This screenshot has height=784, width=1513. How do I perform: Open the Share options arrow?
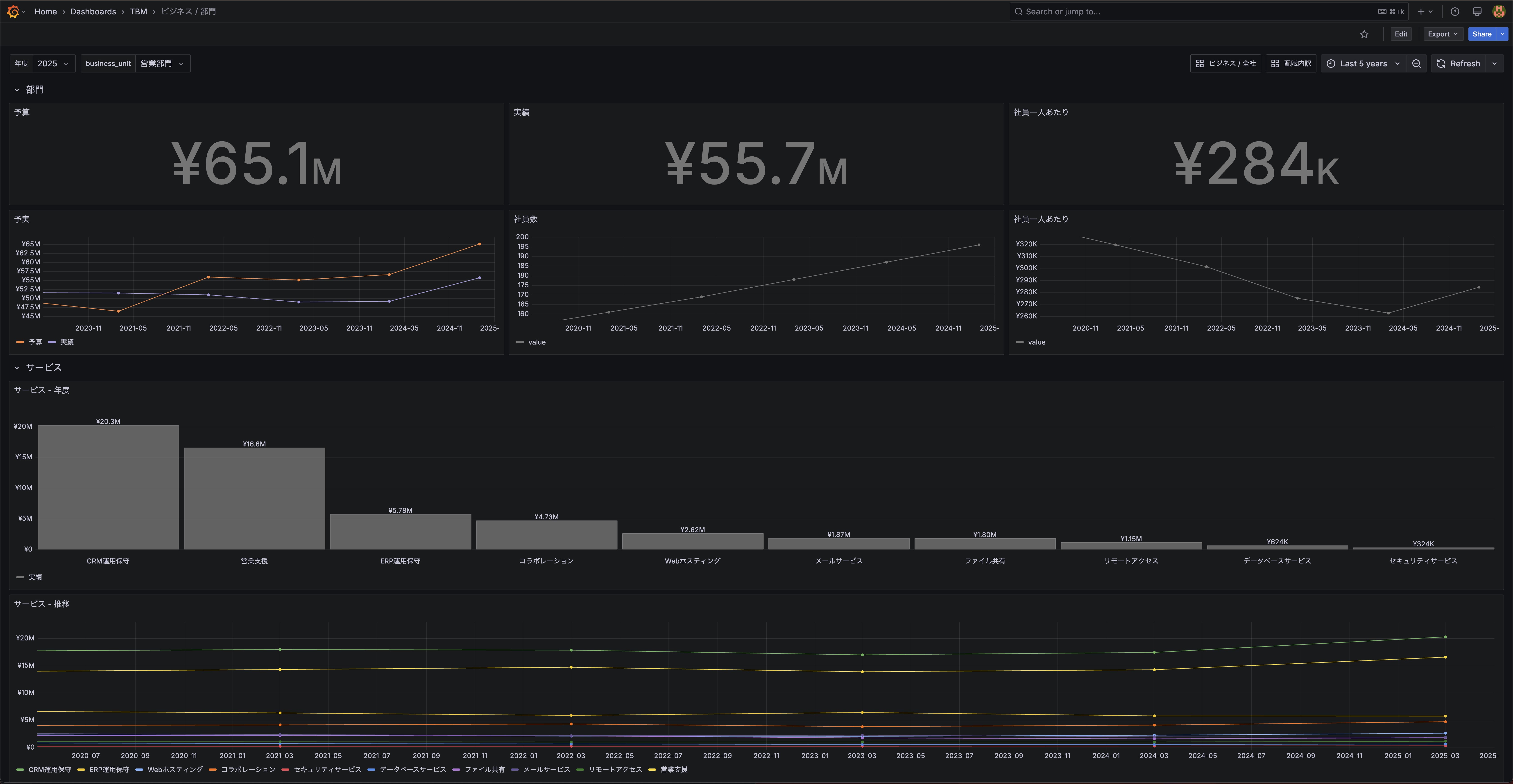coord(1502,34)
